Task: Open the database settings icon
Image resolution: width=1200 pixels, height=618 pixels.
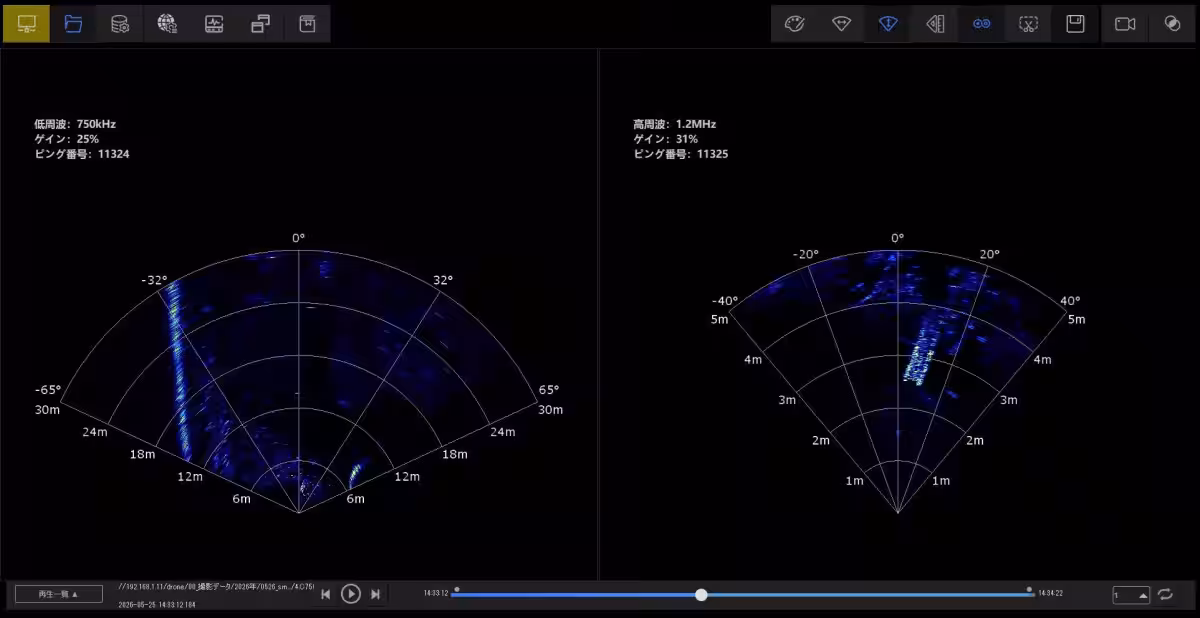Action: click(x=120, y=24)
